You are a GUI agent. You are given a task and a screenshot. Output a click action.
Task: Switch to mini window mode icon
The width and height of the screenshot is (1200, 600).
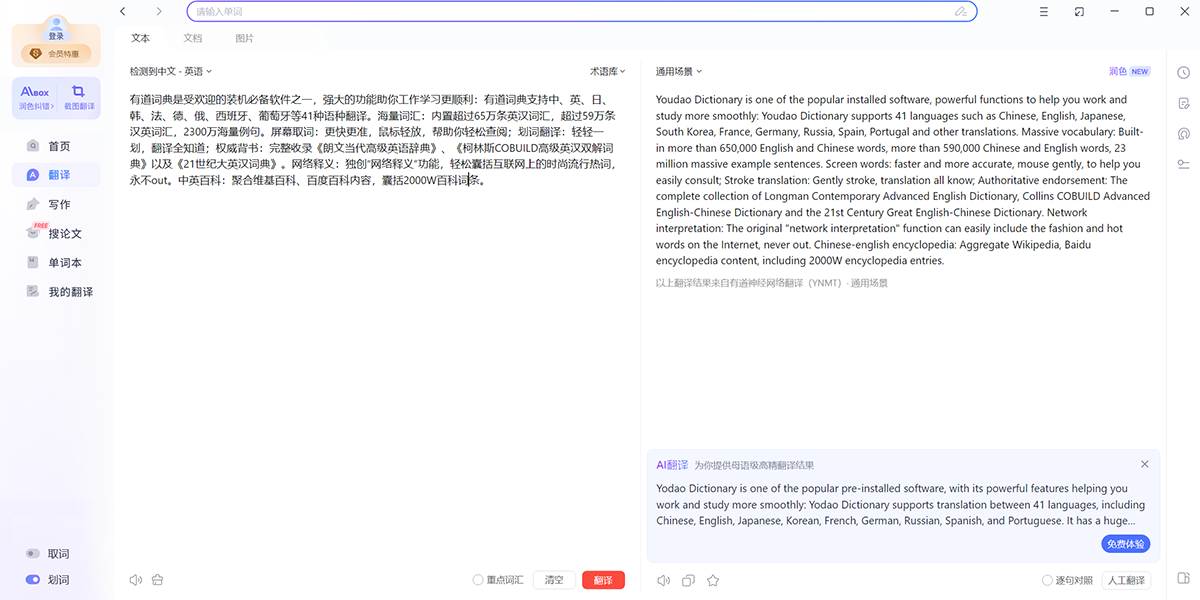click(1079, 12)
